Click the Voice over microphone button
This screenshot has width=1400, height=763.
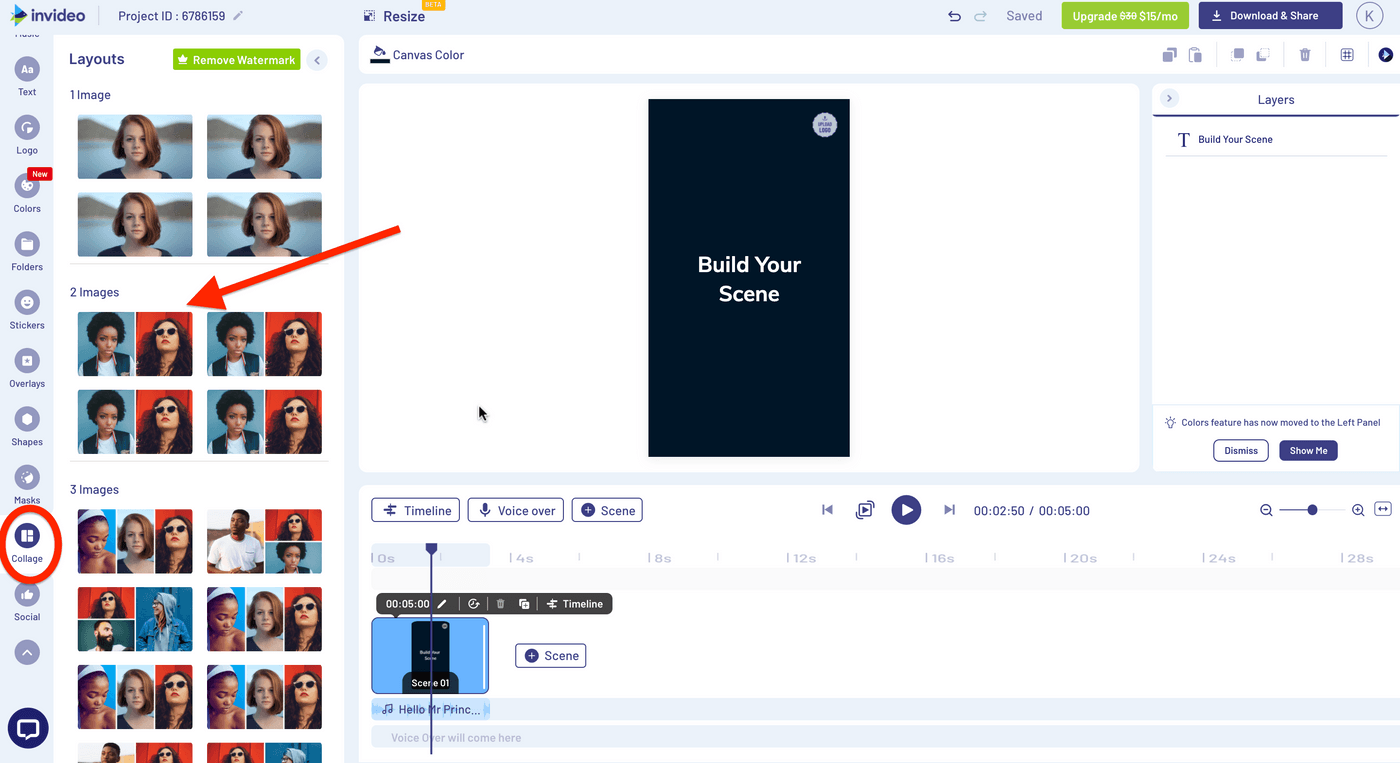click(x=515, y=510)
